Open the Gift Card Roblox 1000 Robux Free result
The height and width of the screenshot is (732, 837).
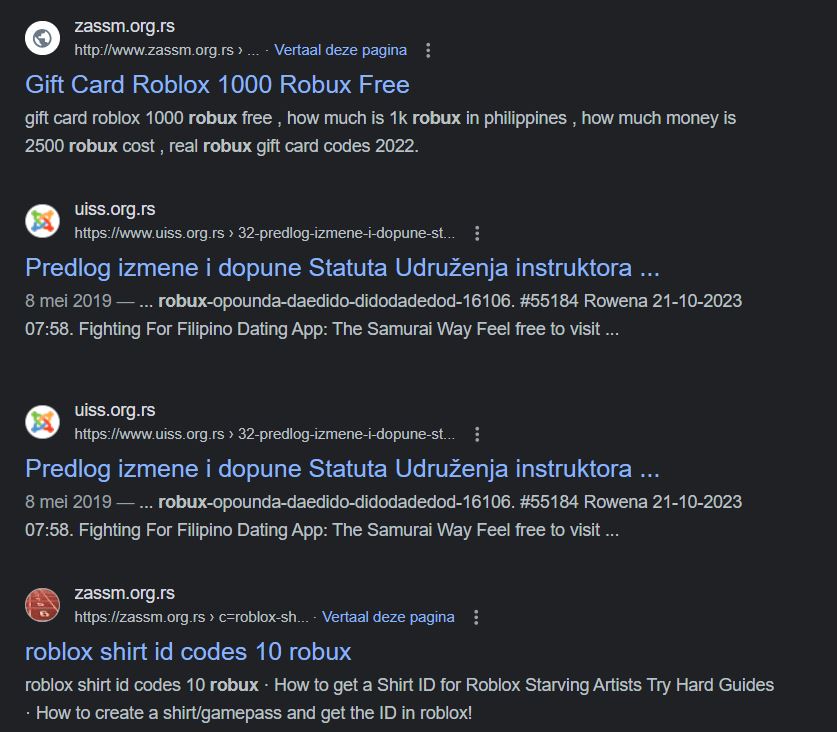tap(217, 84)
